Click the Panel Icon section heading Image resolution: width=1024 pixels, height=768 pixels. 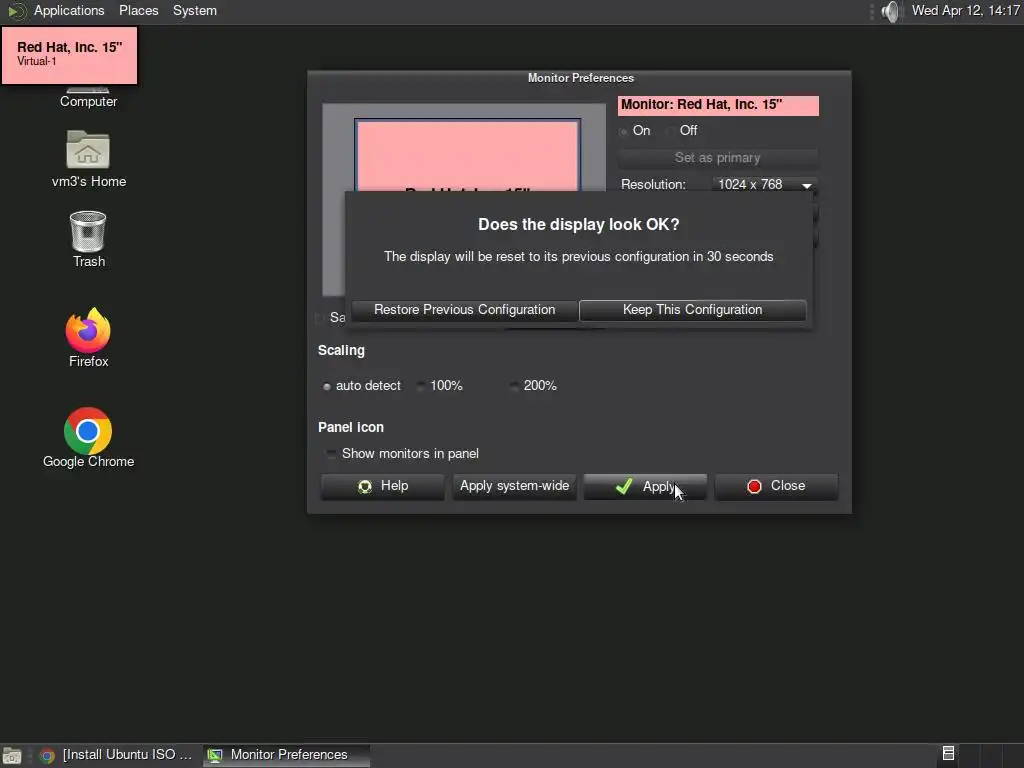(x=351, y=427)
